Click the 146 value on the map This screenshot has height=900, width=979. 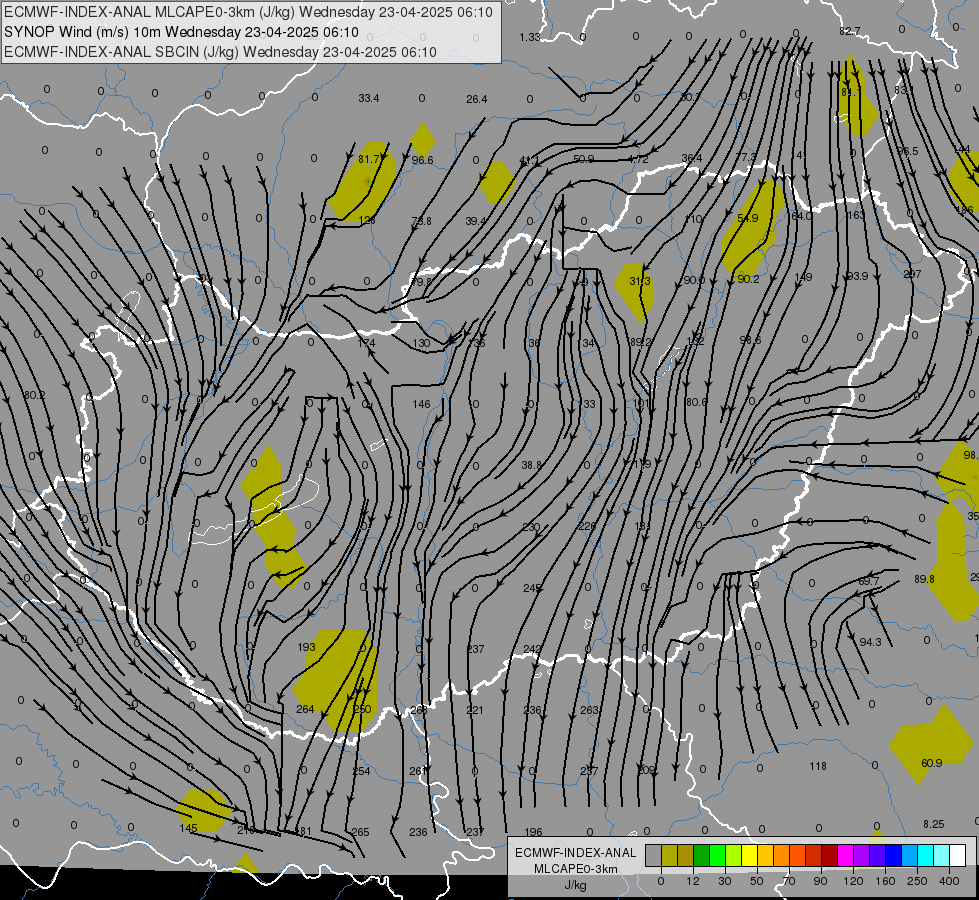click(x=421, y=404)
